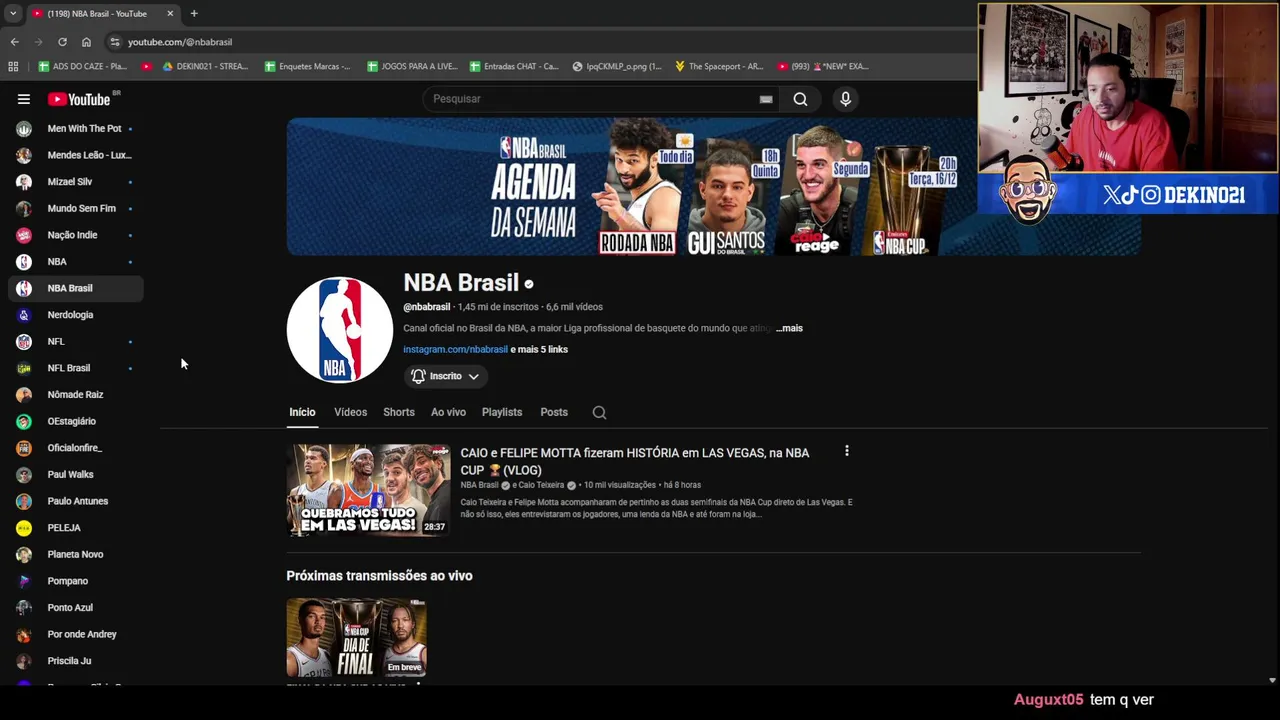This screenshot has height=720, width=1280.
Task: Select Por onde Andrey in subscriptions
Action: [x=76, y=634]
